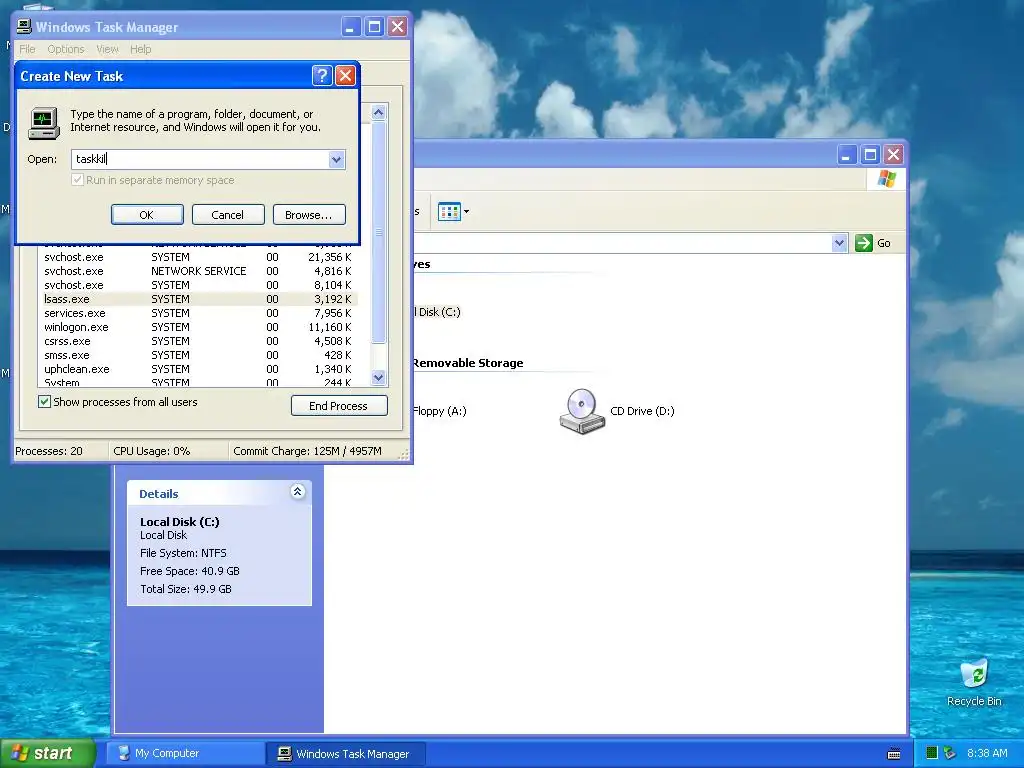This screenshot has width=1024, height=768.
Task: Select the CD Drive (D:) icon
Action: pyautogui.click(x=581, y=411)
